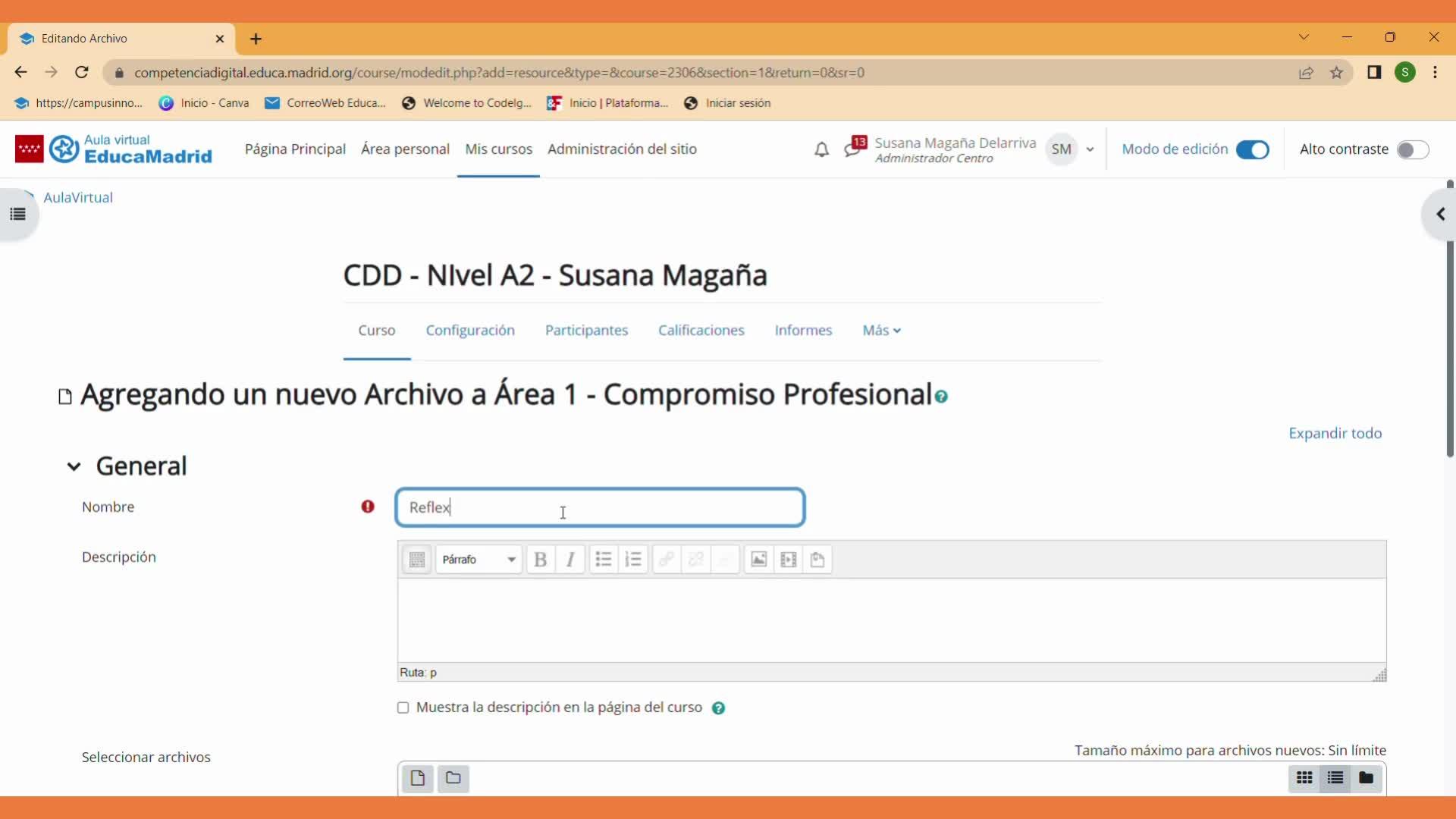This screenshot has height=819, width=1456.
Task: Check Muestra la descripción en la página
Action: 403,708
